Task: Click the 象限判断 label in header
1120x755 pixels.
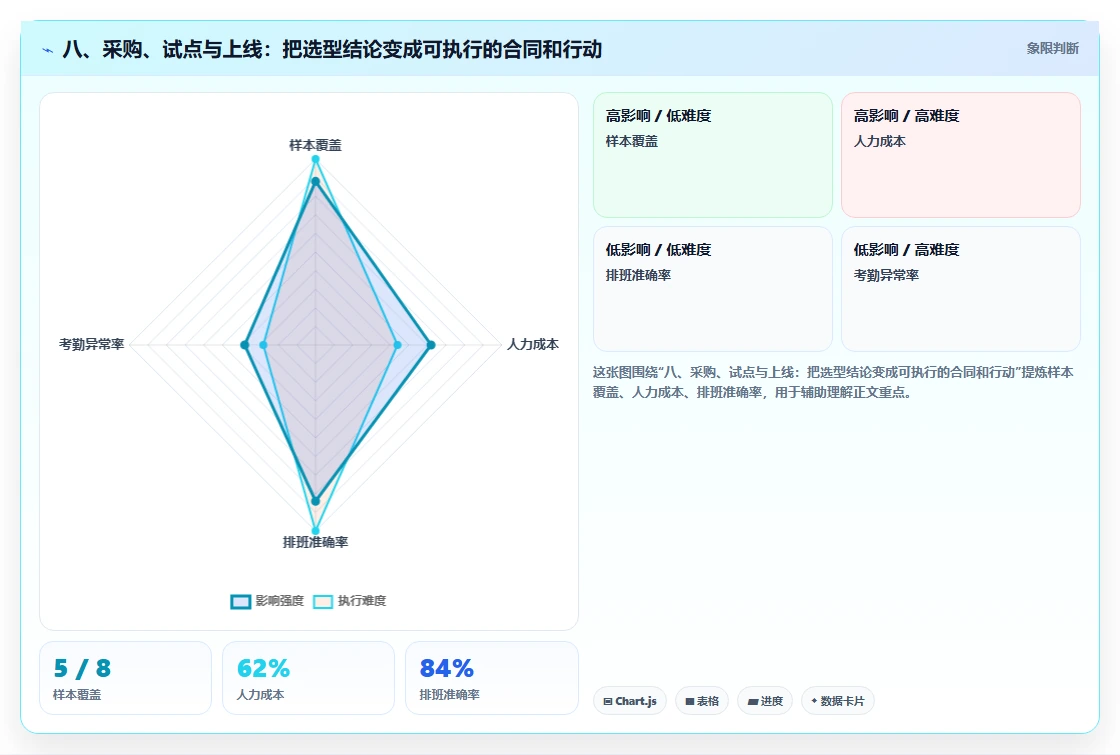Action: coord(1052,49)
